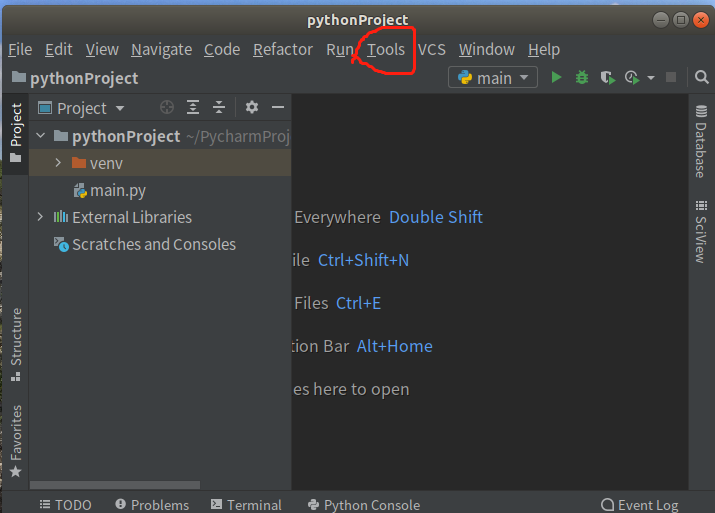This screenshot has width=715, height=513.
Task: Start debugging with the bug icon
Action: point(582,78)
